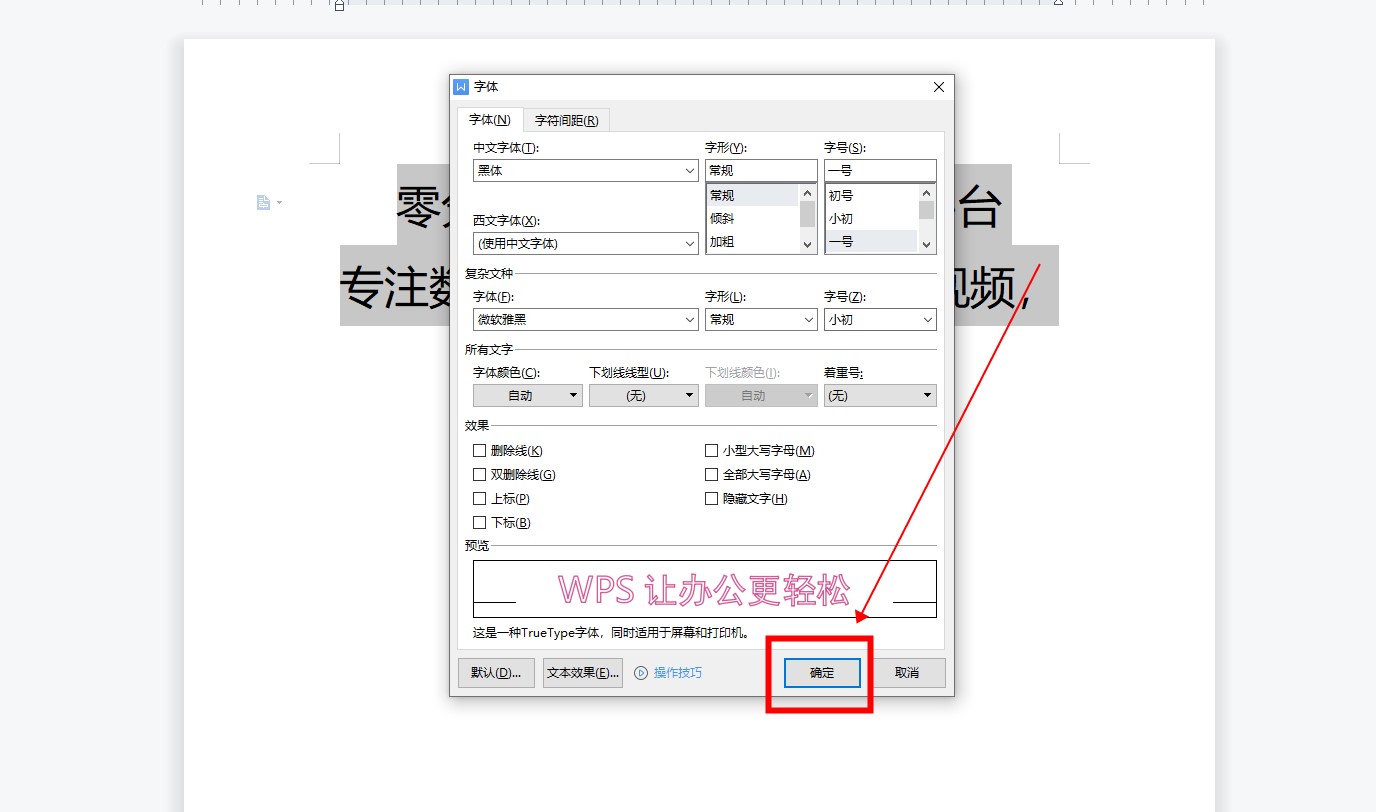
Task: Click the 确定 button
Action: 822,673
